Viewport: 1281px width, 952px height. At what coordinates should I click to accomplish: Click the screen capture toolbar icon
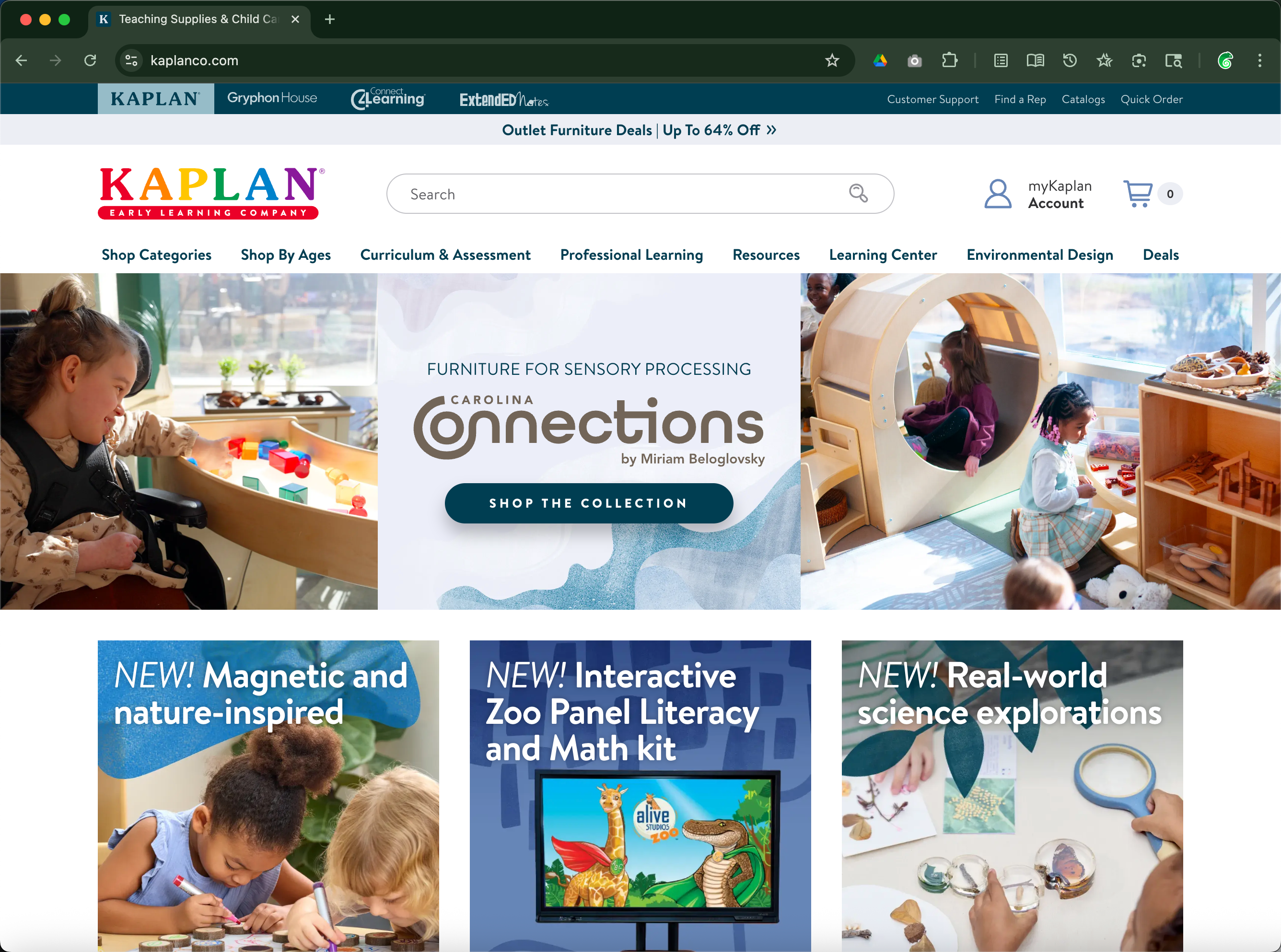click(1139, 60)
